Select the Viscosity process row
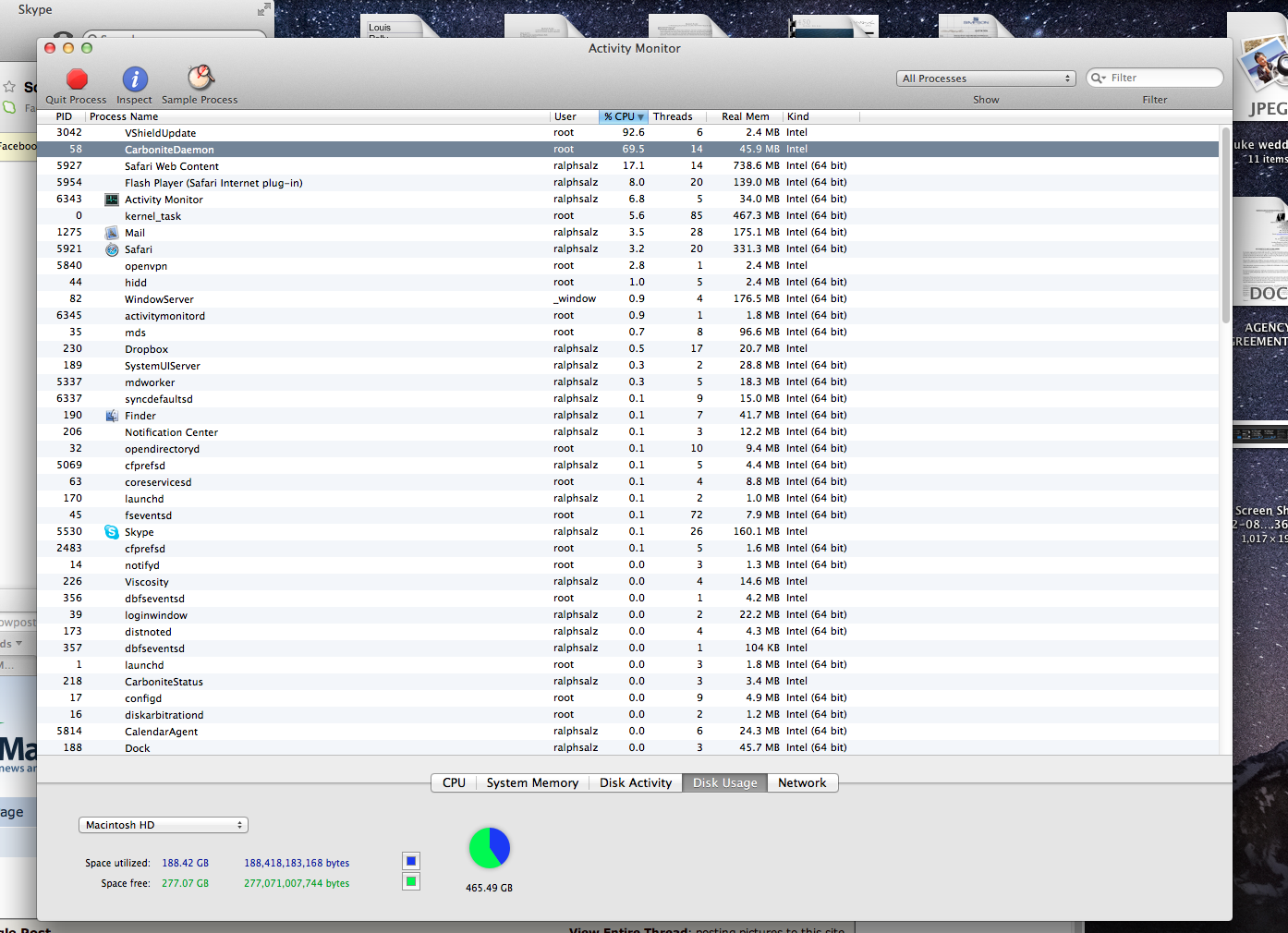1288x933 pixels. click(628, 582)
